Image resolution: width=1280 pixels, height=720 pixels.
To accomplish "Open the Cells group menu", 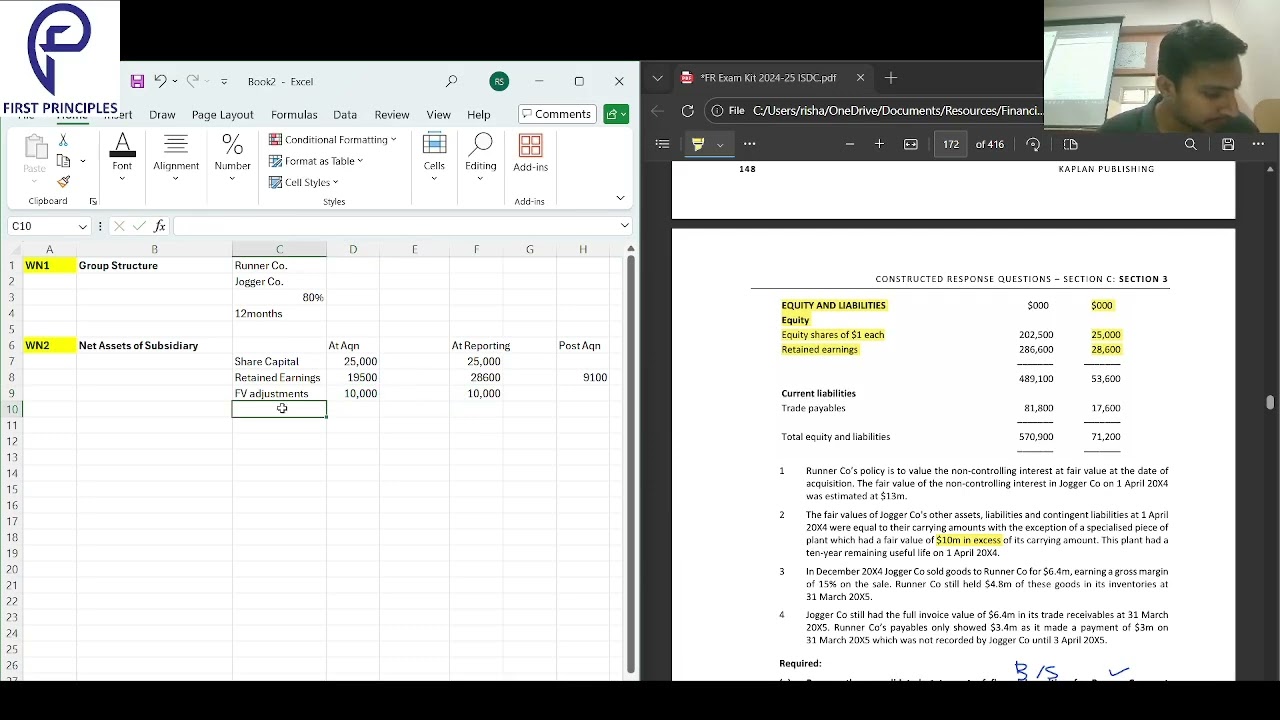I will tap(434, 158).
